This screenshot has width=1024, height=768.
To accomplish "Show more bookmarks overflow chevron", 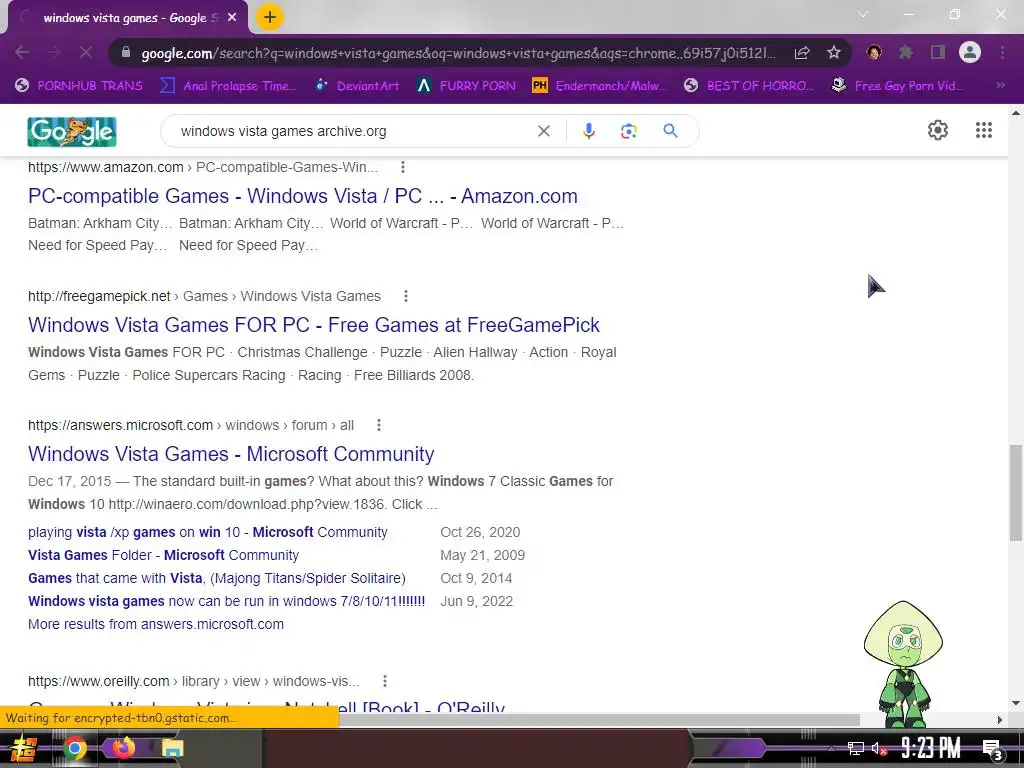I will pyautogui.click(x=1000, y=86).
